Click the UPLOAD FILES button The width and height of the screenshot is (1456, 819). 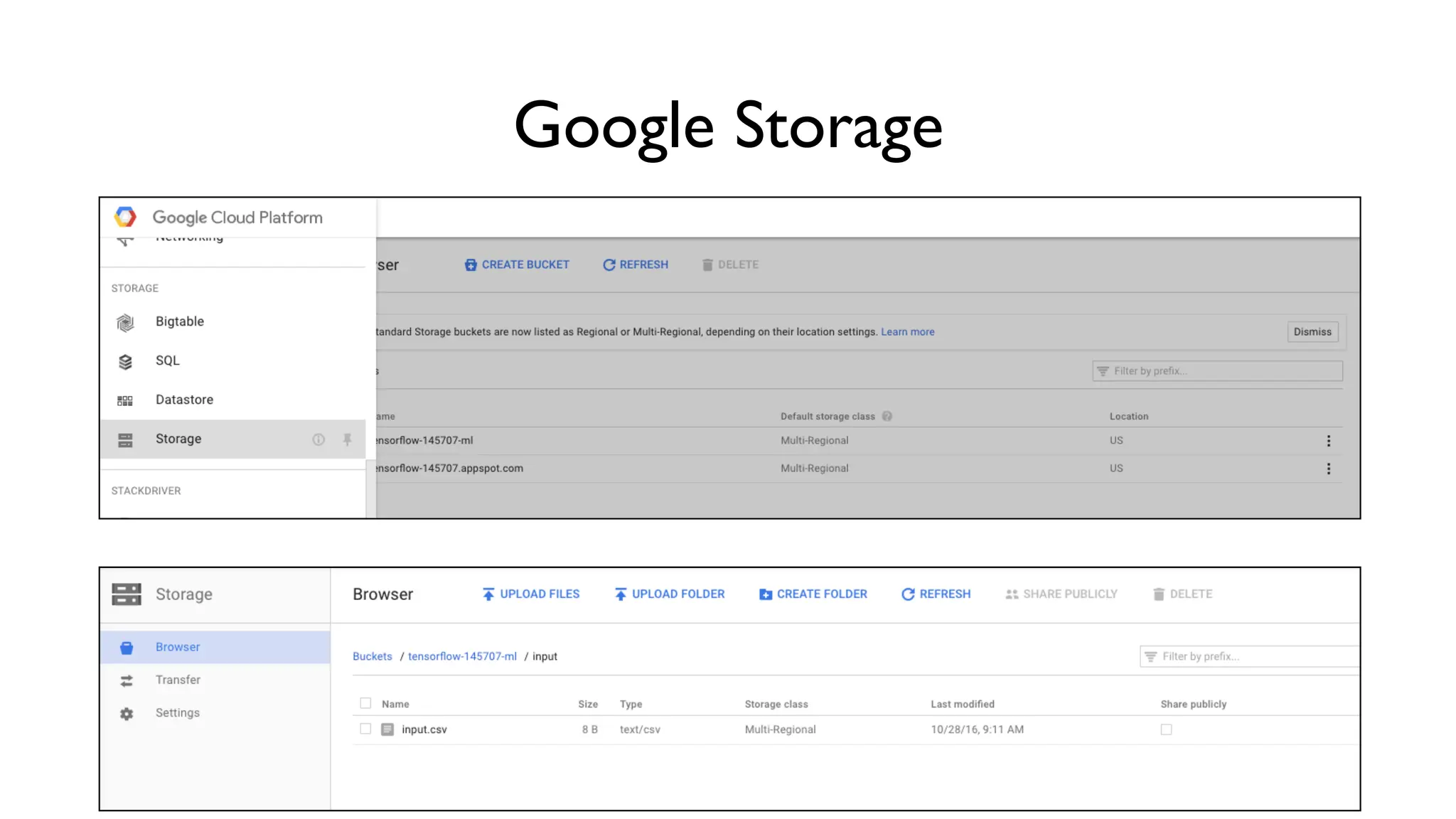coord(531,594)
